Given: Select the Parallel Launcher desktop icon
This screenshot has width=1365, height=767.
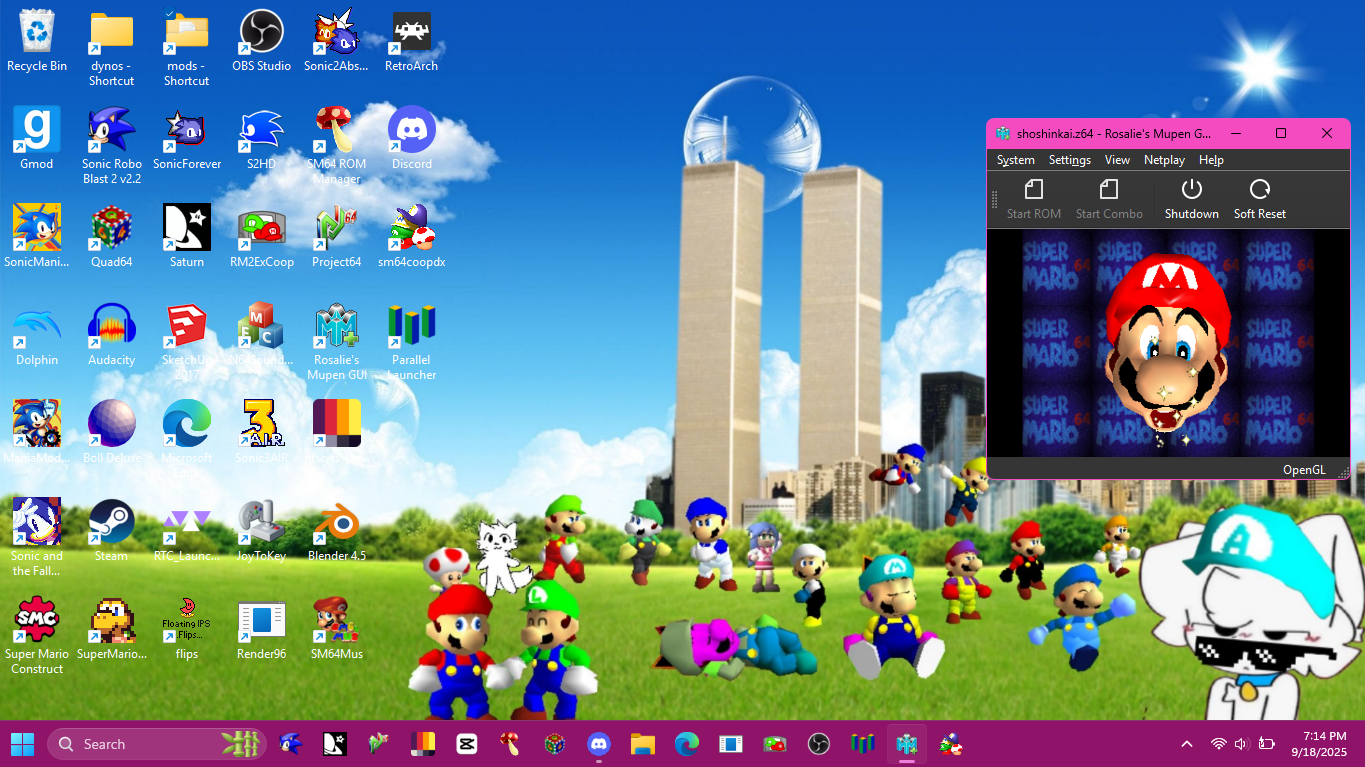Looking at the screenshot, I should pos(411,335).
